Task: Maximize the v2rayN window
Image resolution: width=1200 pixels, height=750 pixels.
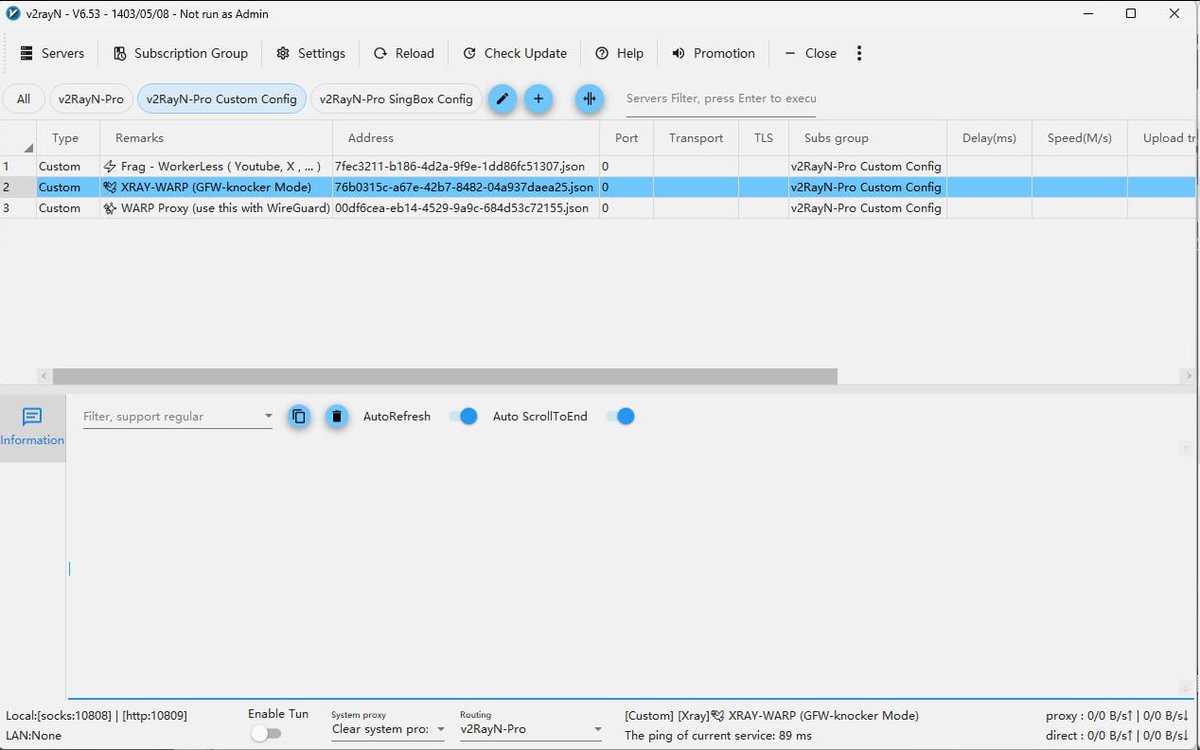Action: pyautogui.click(x=1130, y=14)
